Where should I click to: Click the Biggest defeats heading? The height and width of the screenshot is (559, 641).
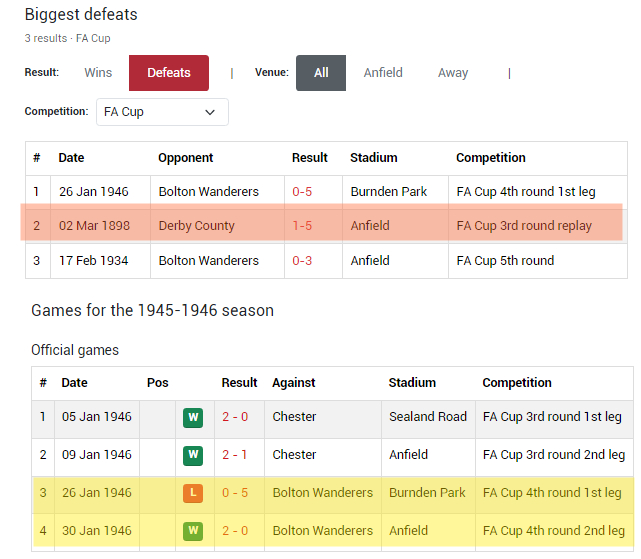(81, 14)
